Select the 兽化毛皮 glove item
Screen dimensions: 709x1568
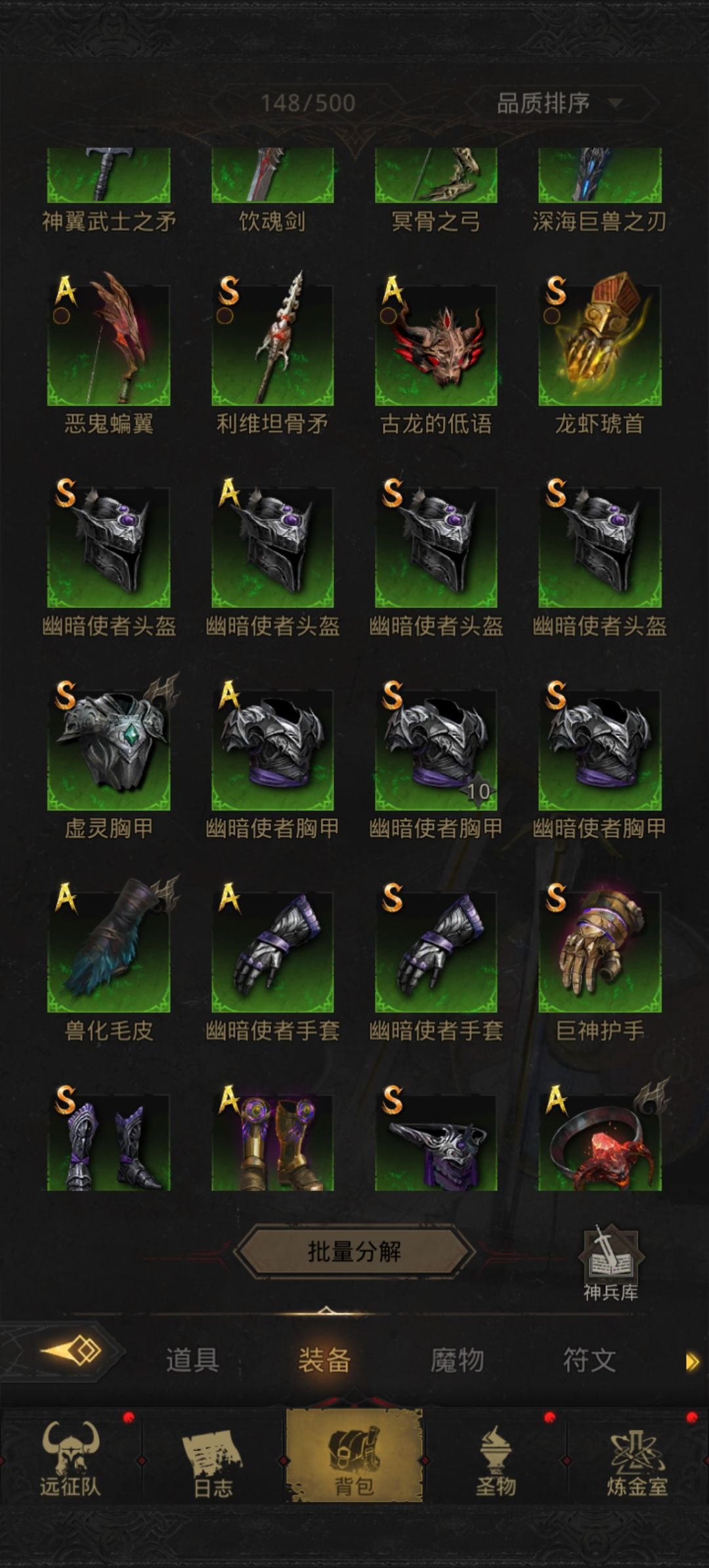pyautogui.click(x=109, y=951)
